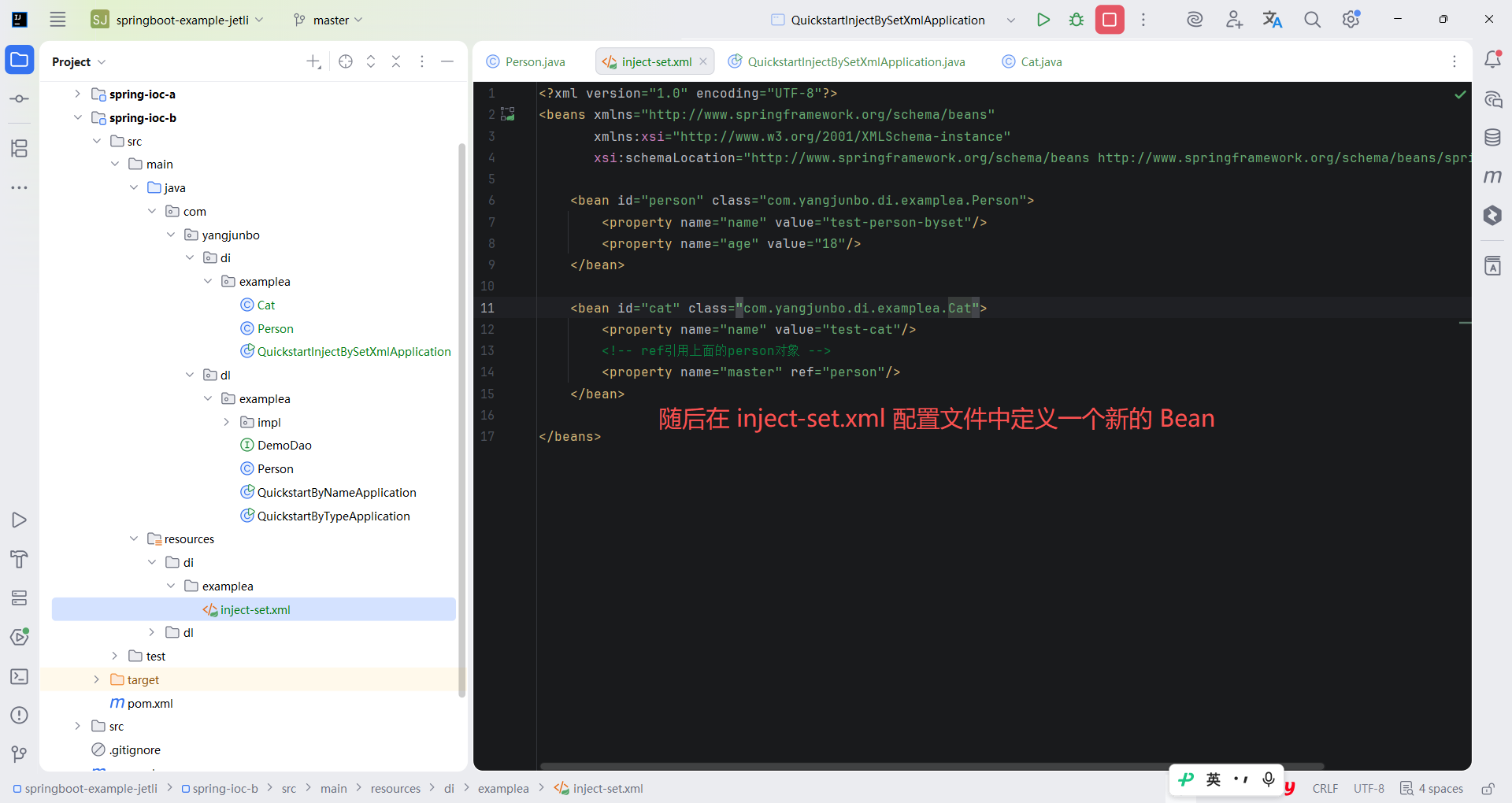Open IDE settings gear
This screenshot has width=1512, height=803.
click(1351, 20)
